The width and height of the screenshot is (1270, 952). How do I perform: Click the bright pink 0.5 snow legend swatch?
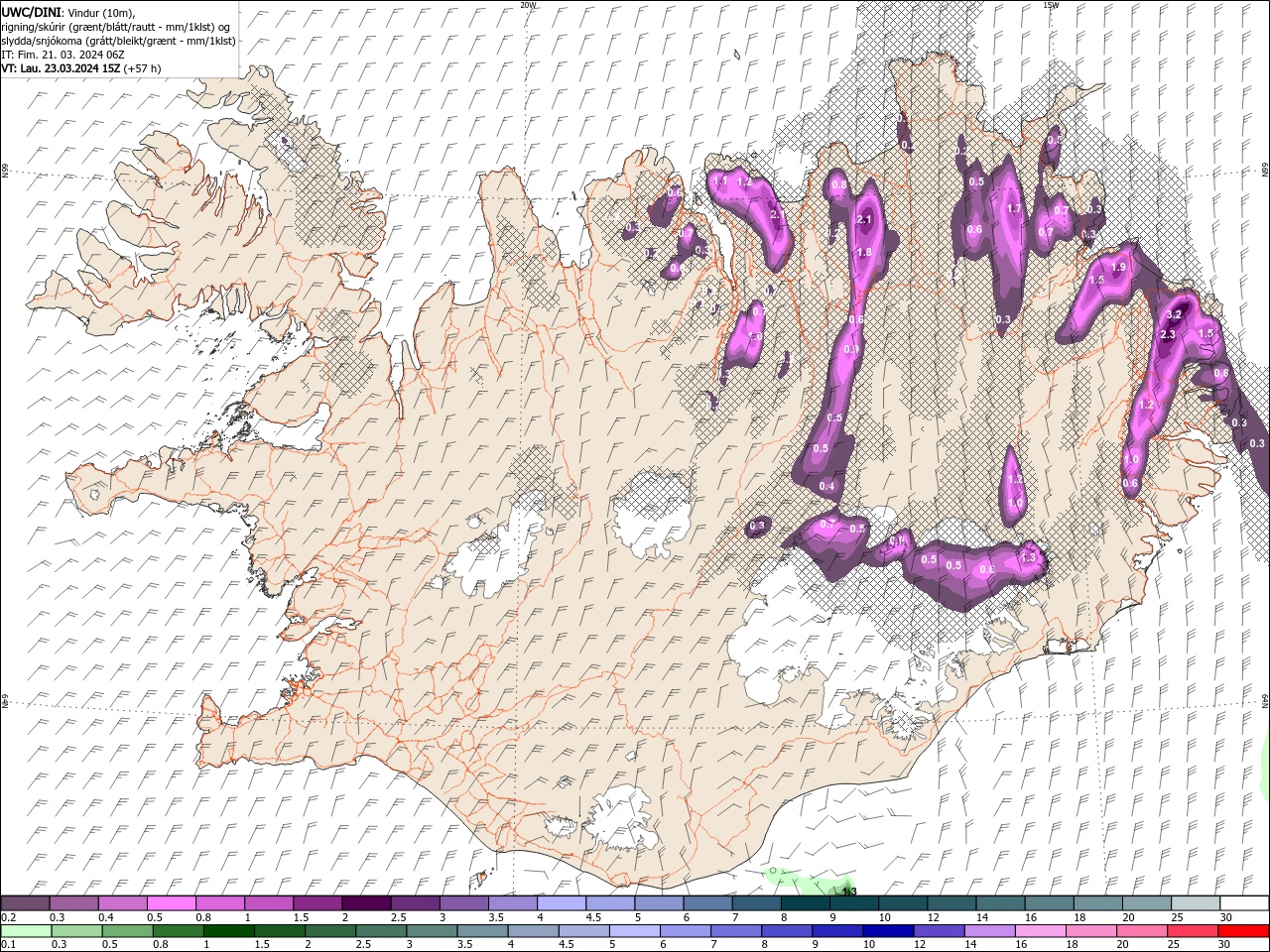[x=172, y=903]
